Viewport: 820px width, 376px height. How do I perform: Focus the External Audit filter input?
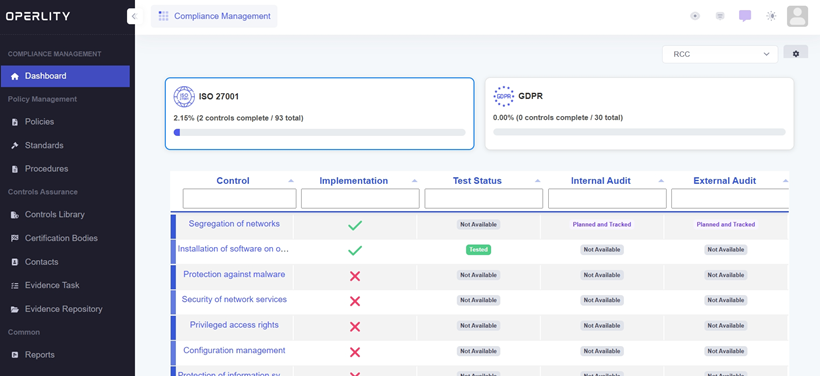tap(730, 199)
